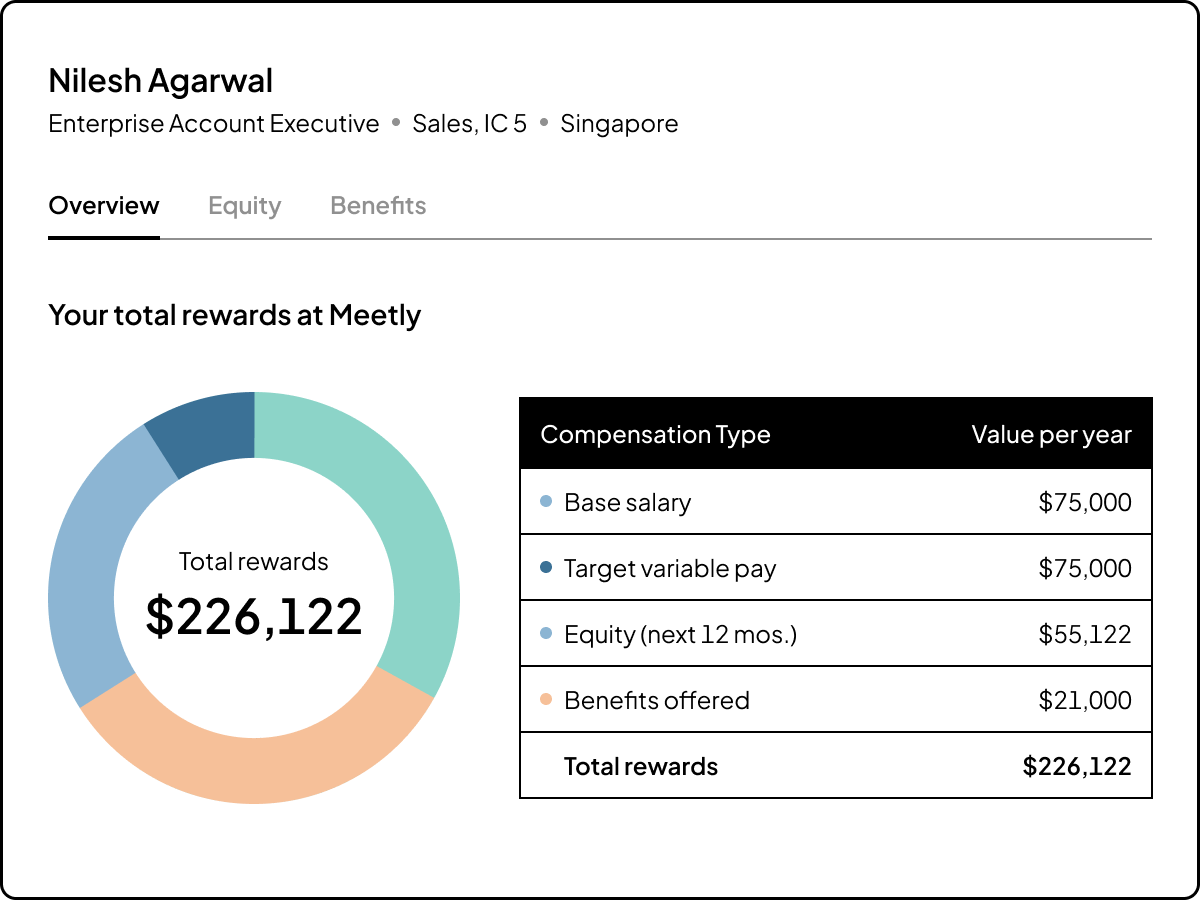Viewport: 1200px width, 900px height.
Task: Click the dot next to Equity row
Action: (x=545, y=634)
